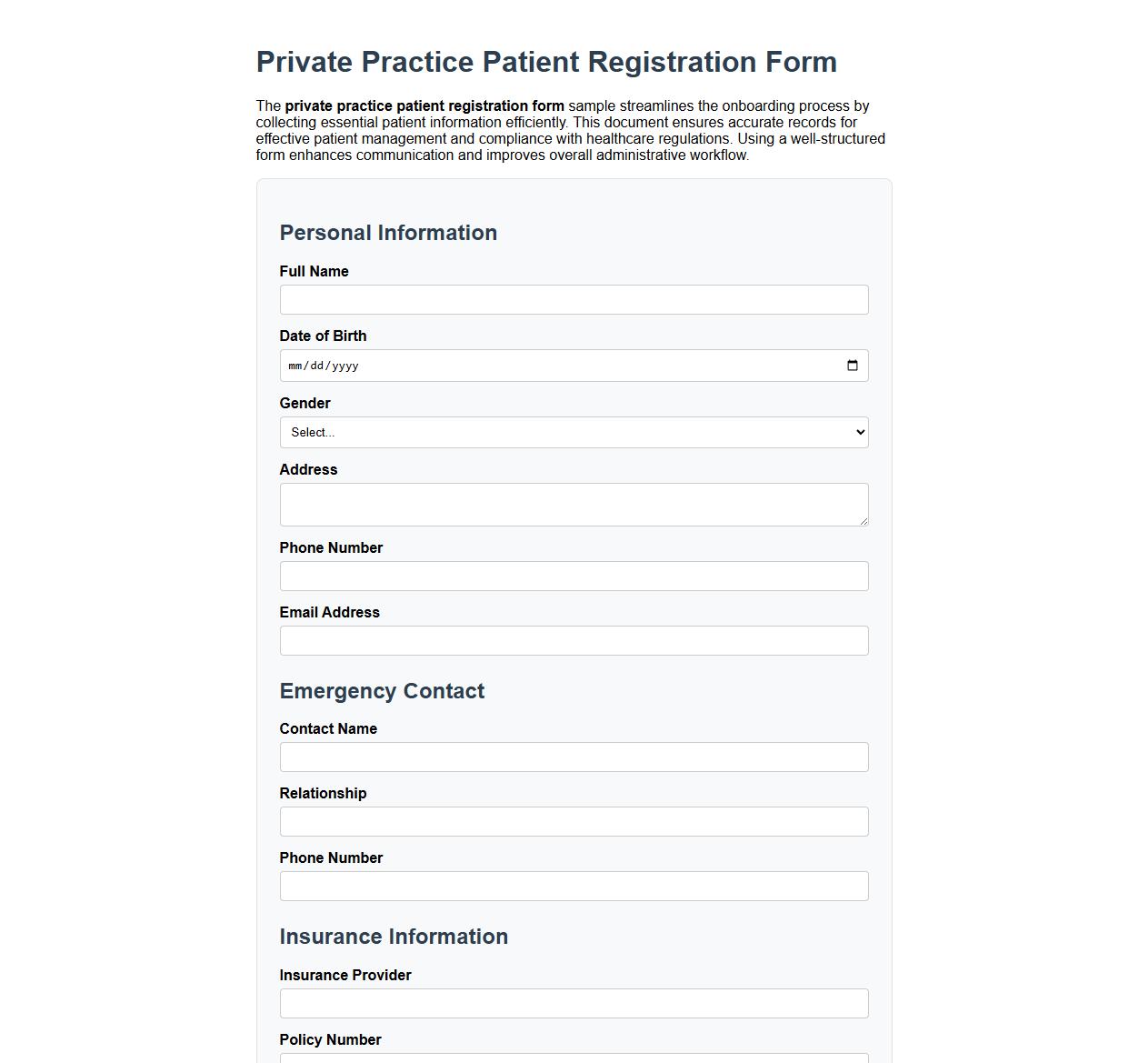Click the Policy Number input field
Viewport: 1148px width, 1063px height.
pyautogui.click(x=574, y=1059)
